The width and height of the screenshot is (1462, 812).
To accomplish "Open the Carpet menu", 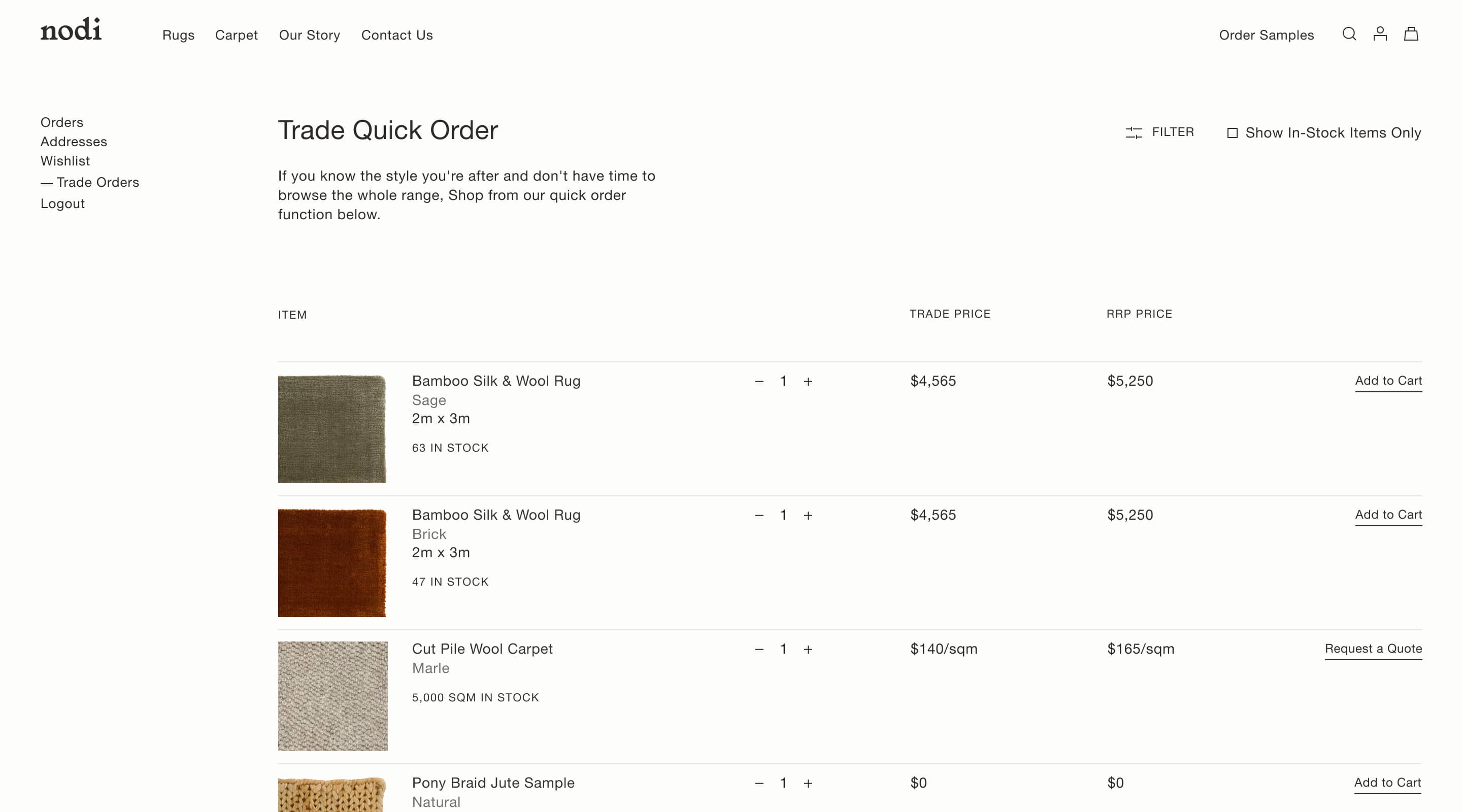I will (236, 35).
